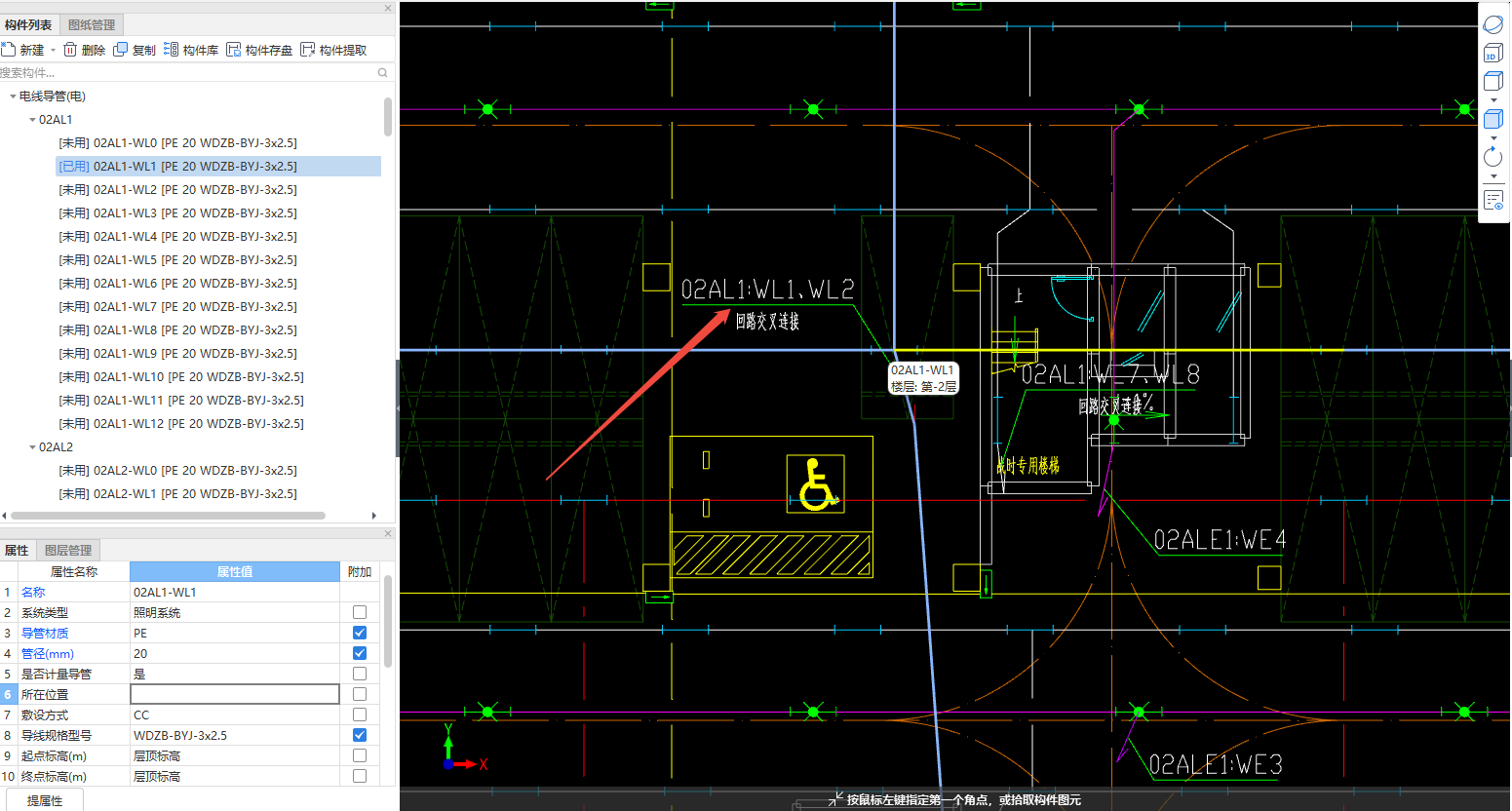Click 构件提取 extract component icon
1512x811 pixels.
308,50
